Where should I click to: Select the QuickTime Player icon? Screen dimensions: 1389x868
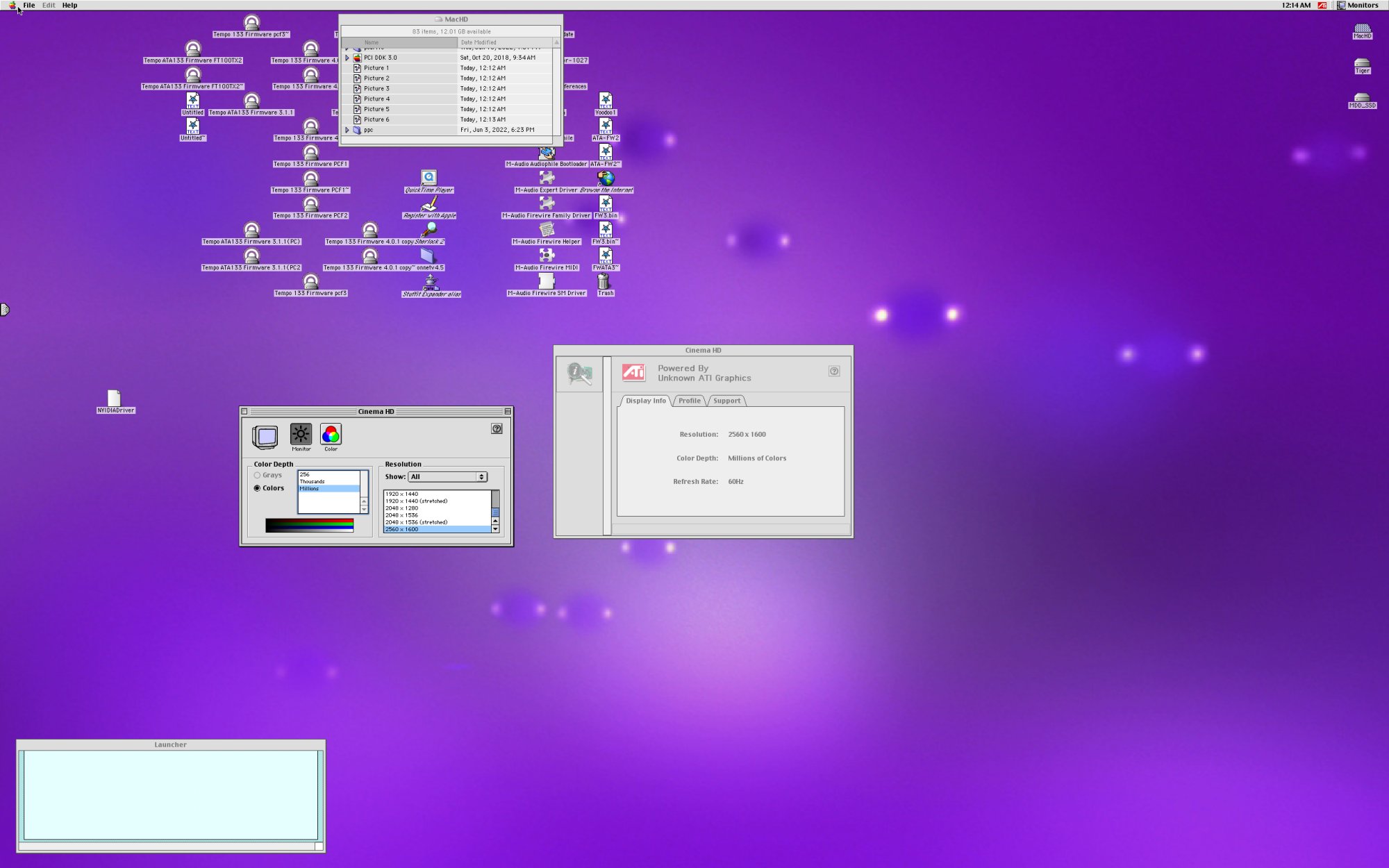tap(429, 178)
